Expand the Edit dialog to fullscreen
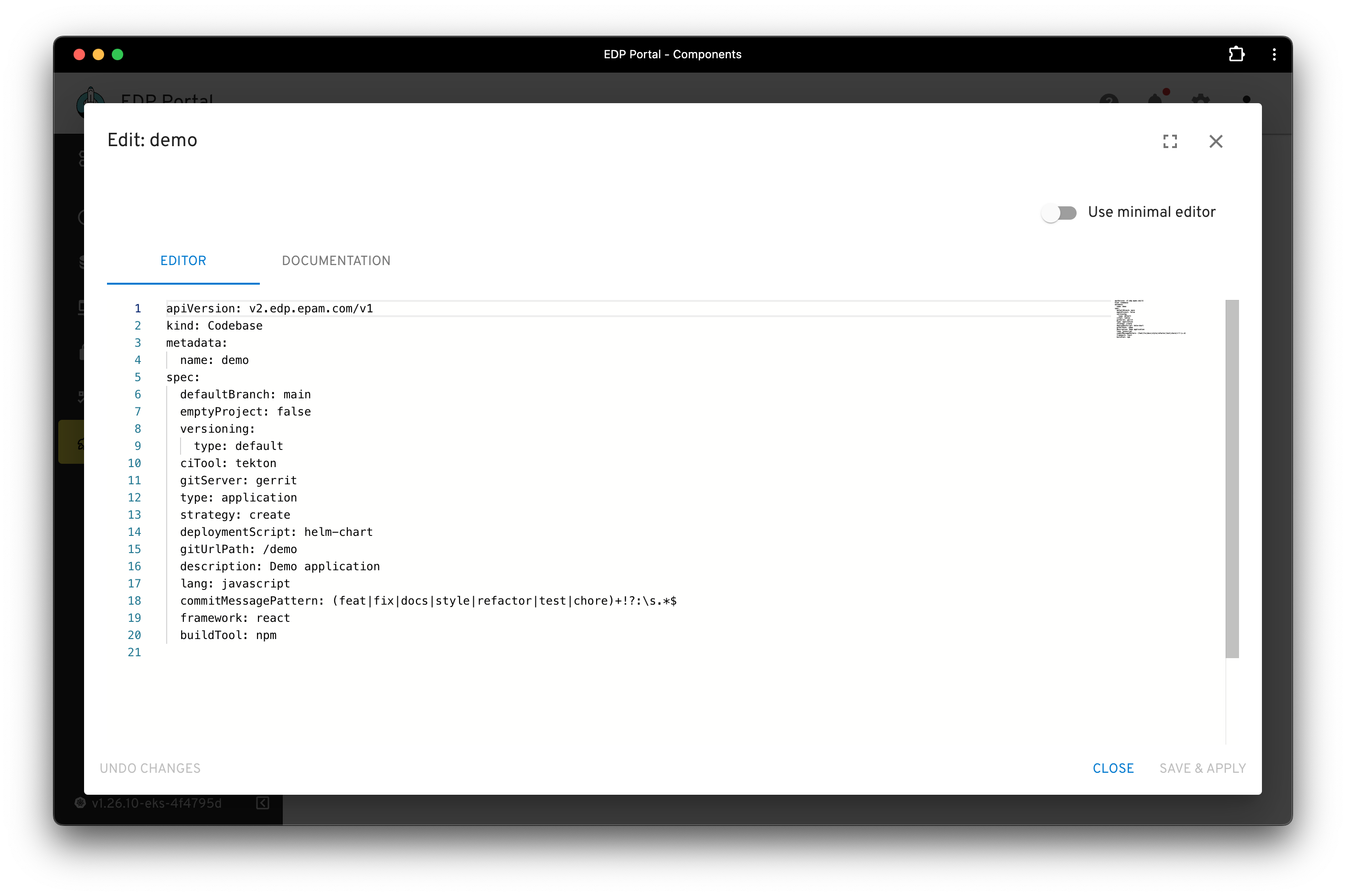This screenshot has height=896, width=1346. click(1169, 141)
